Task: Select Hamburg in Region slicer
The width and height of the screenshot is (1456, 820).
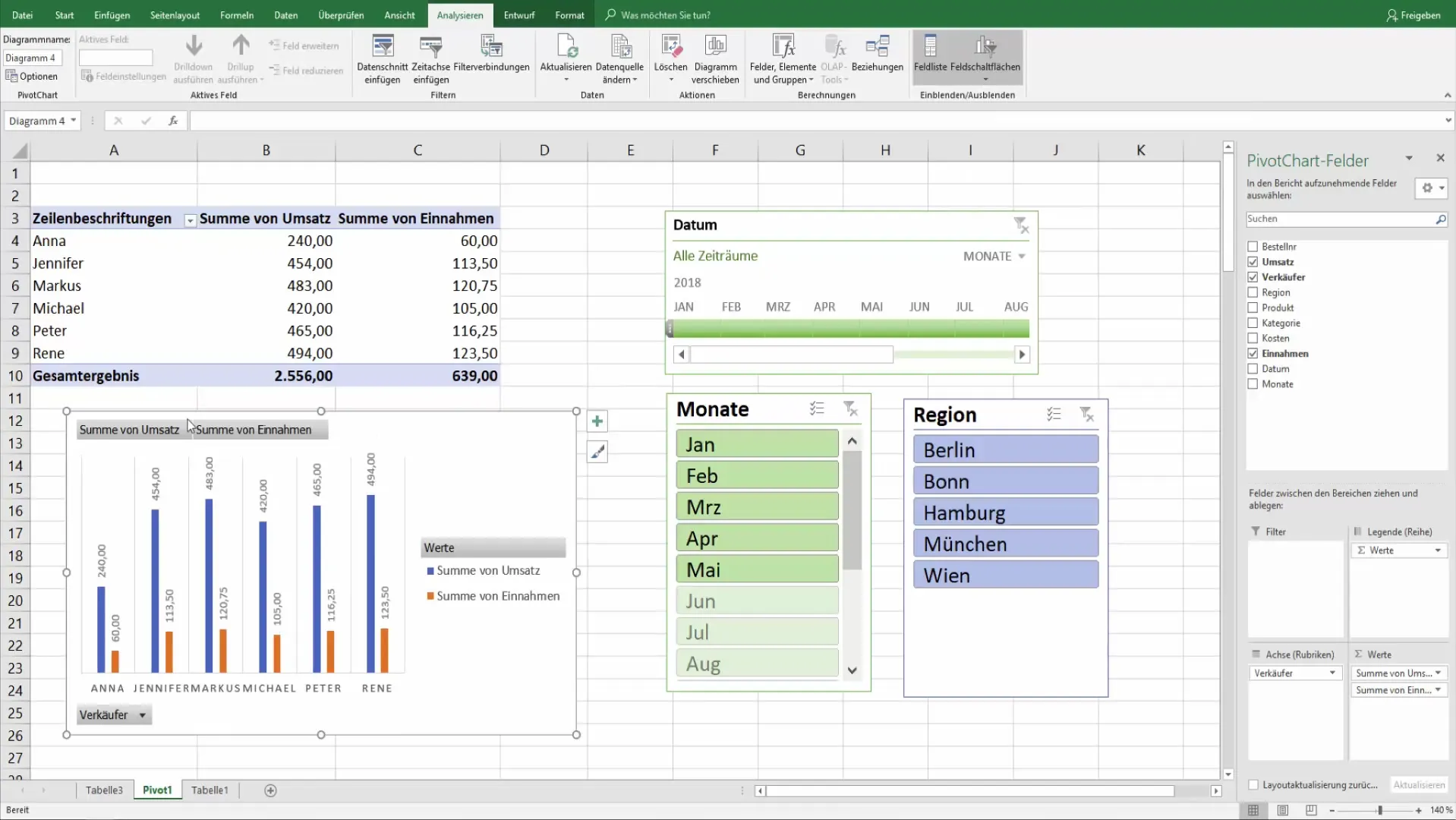Action: [1006, 512]
